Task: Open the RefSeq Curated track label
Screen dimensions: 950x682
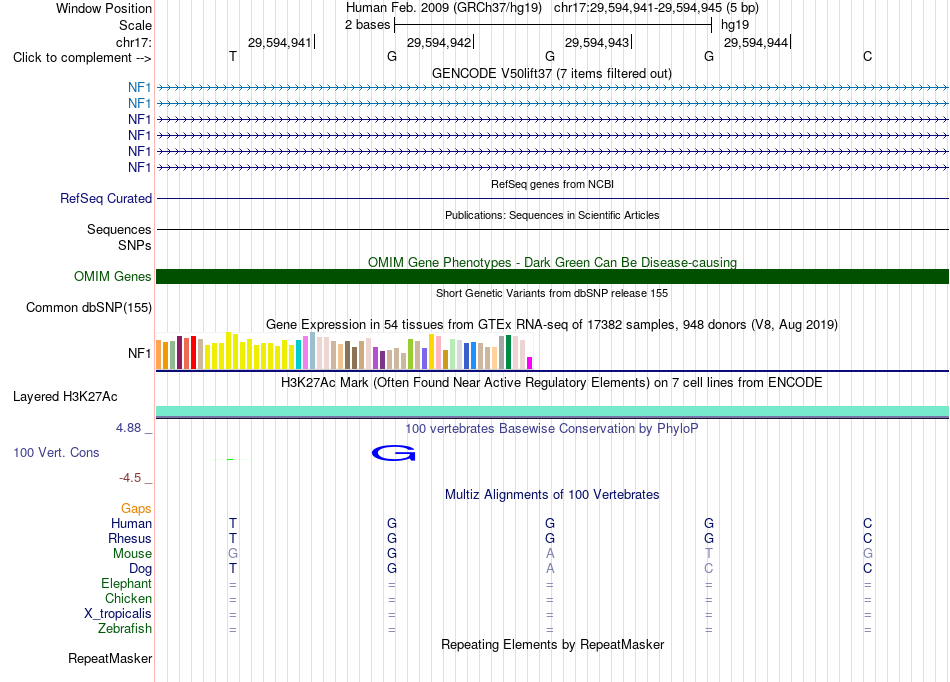Action: [x=106, y=199]
